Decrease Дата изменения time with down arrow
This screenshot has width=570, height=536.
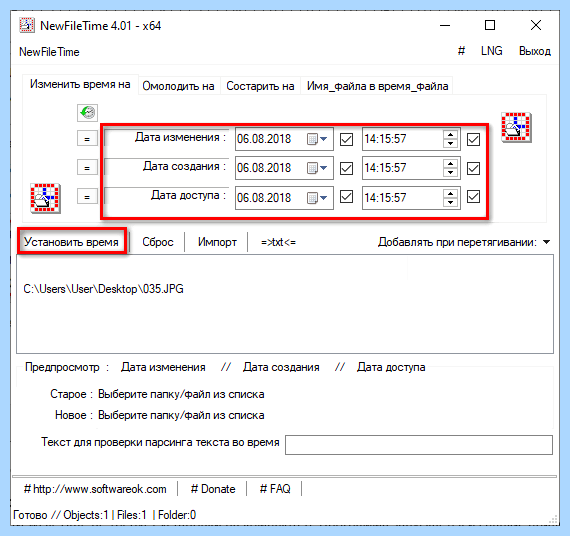[x=451, y=143]
